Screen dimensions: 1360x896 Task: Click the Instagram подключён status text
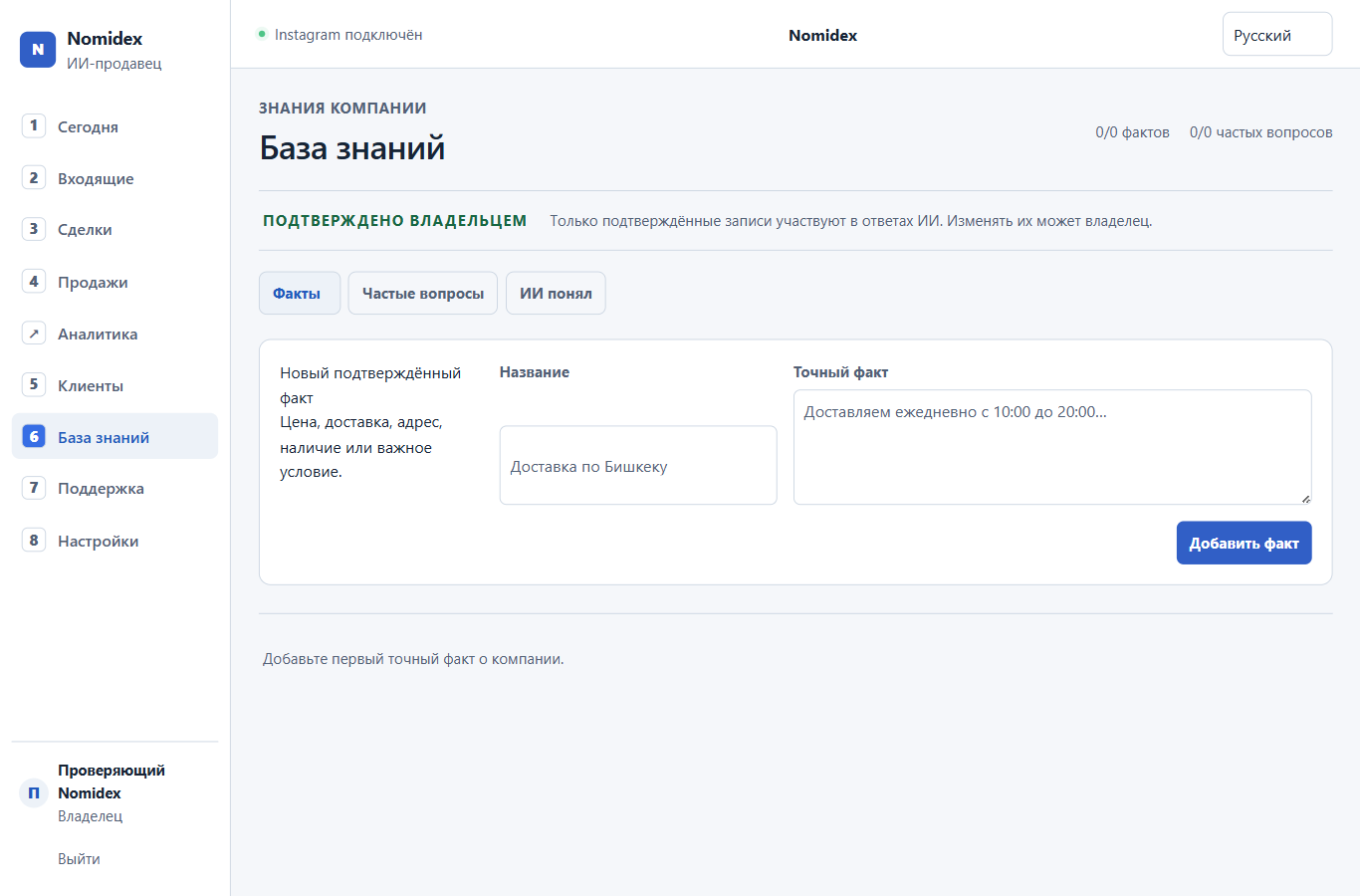click(x=348, y=35)
